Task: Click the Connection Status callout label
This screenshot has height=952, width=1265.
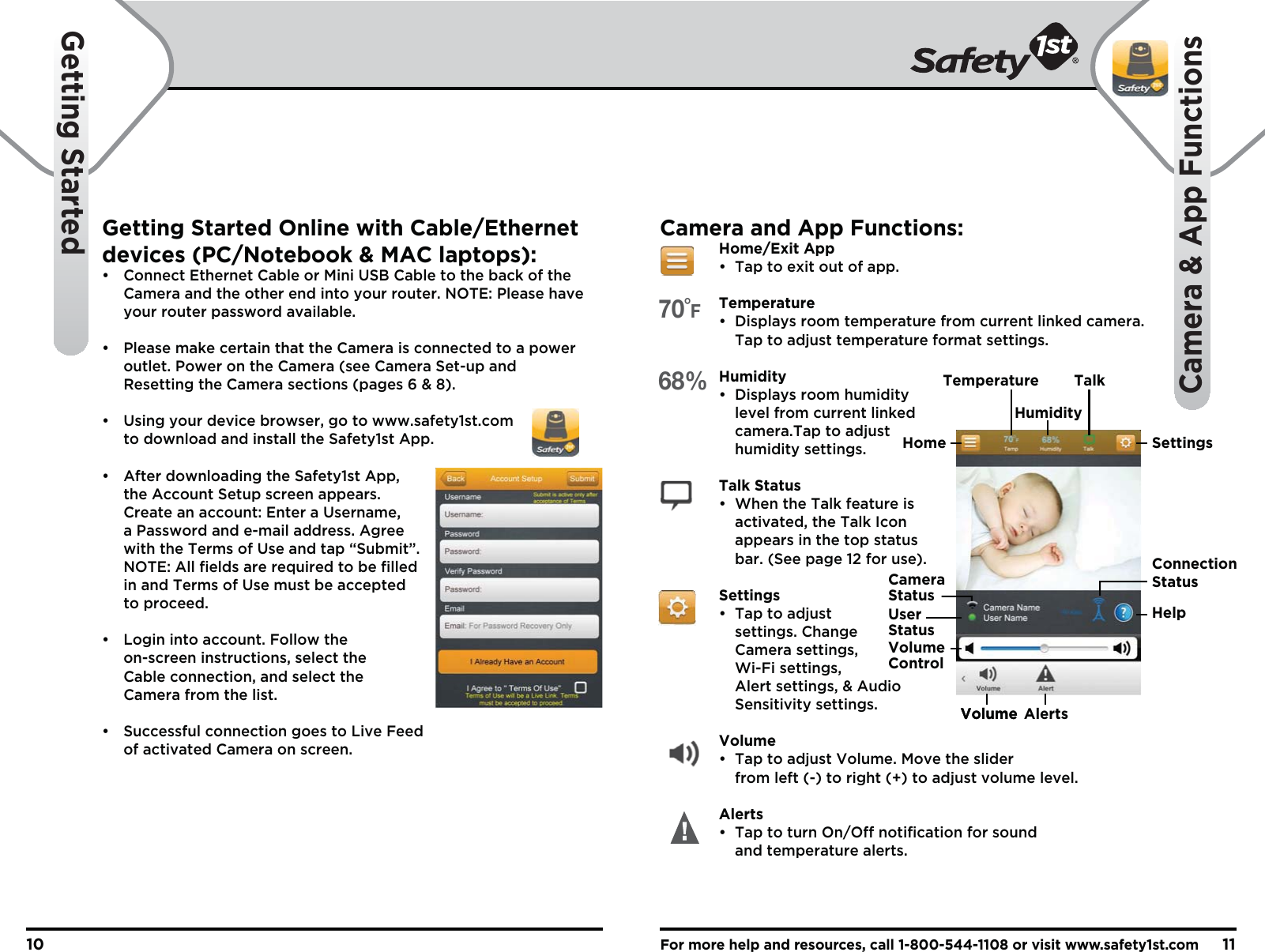Action: (x=1194, y=573)
